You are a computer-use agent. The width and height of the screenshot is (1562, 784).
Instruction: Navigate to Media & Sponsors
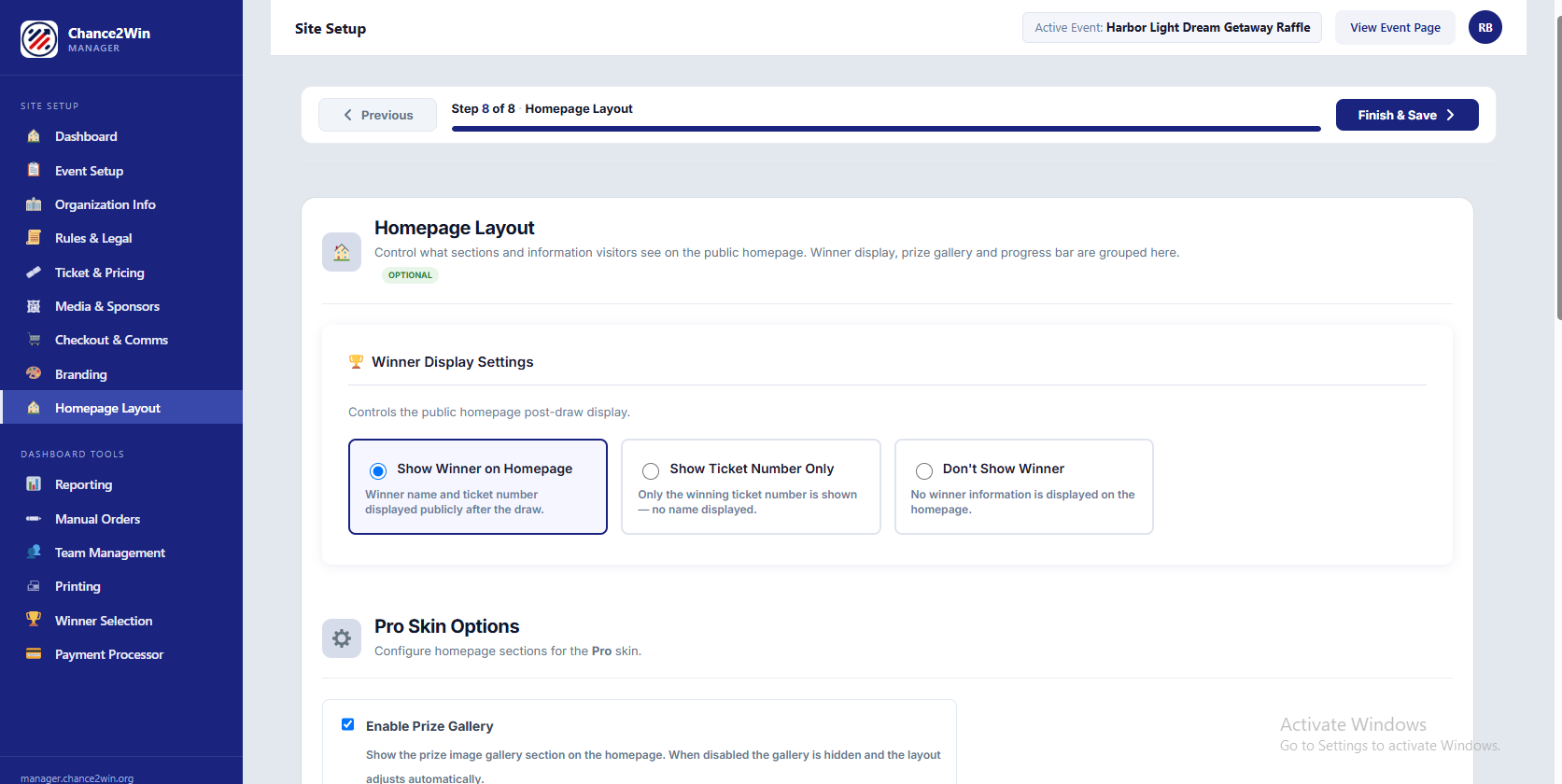point(121,306)
